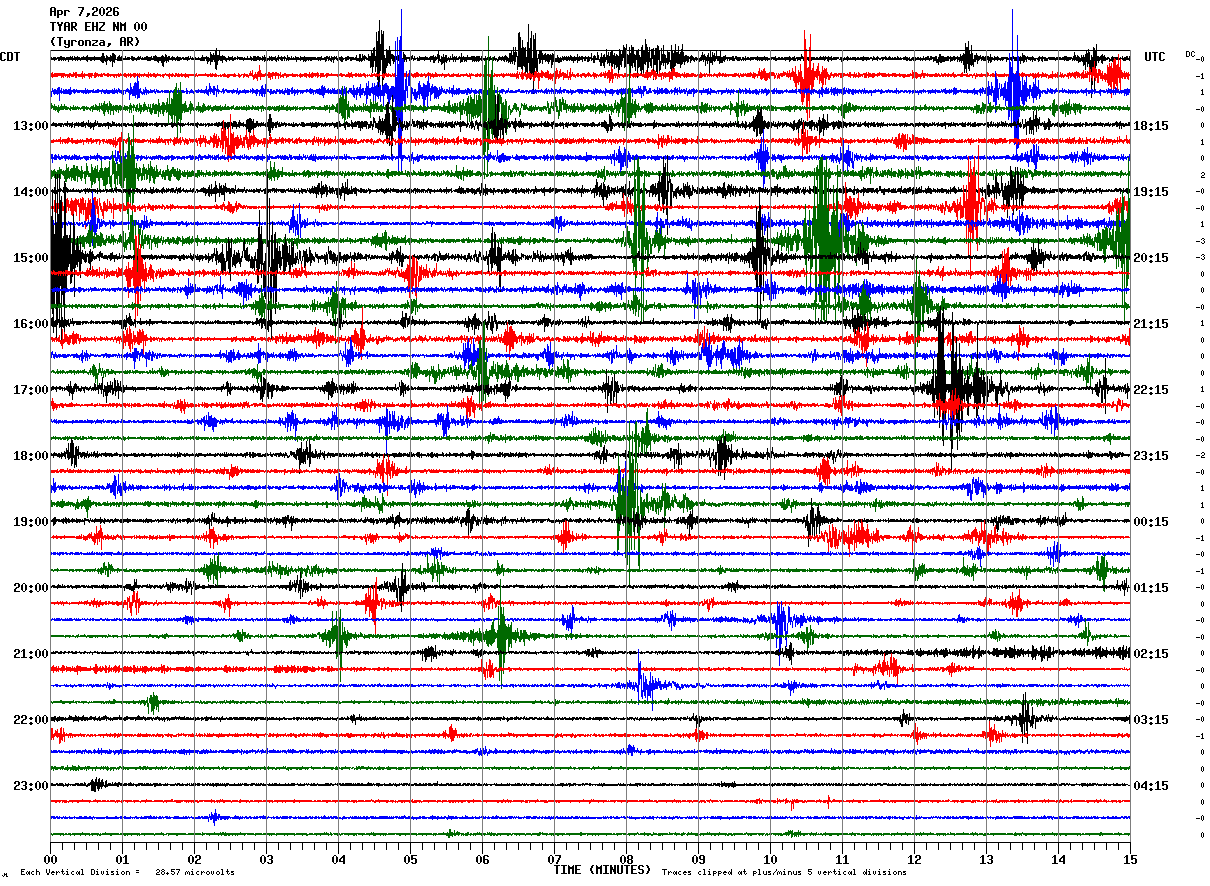The image size is (1210, 886).
Task: Select the 14:00 CDT time label
Action: (31, 192)
